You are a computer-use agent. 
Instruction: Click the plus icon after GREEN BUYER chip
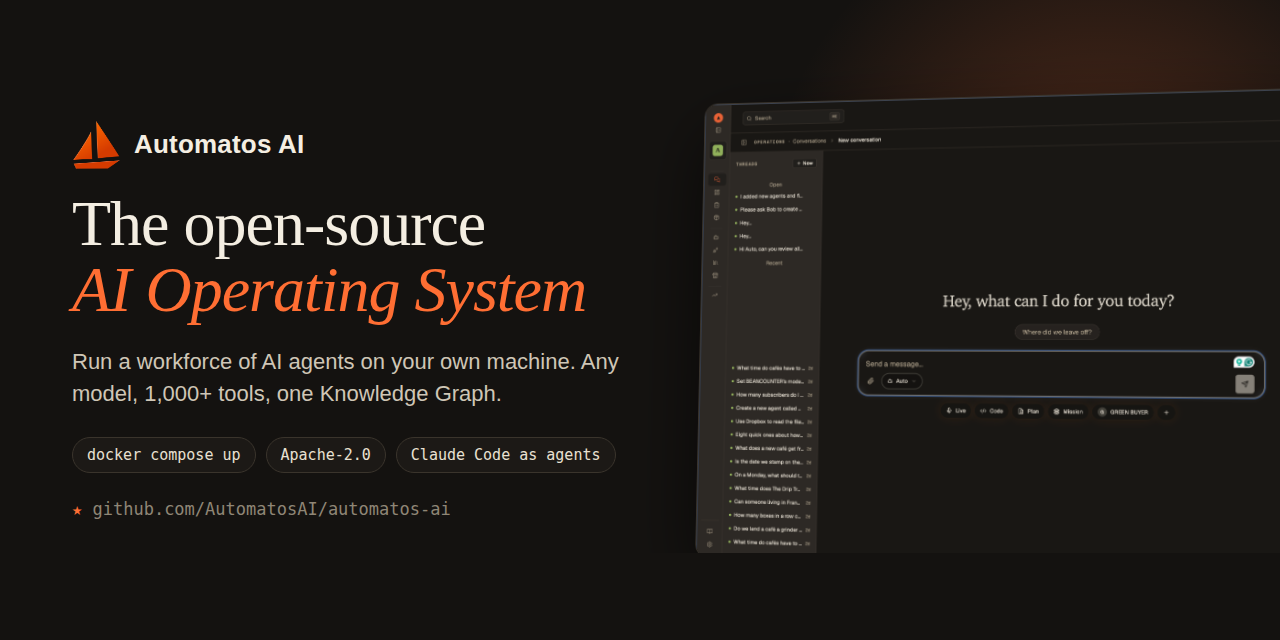tap(1166, 412)
